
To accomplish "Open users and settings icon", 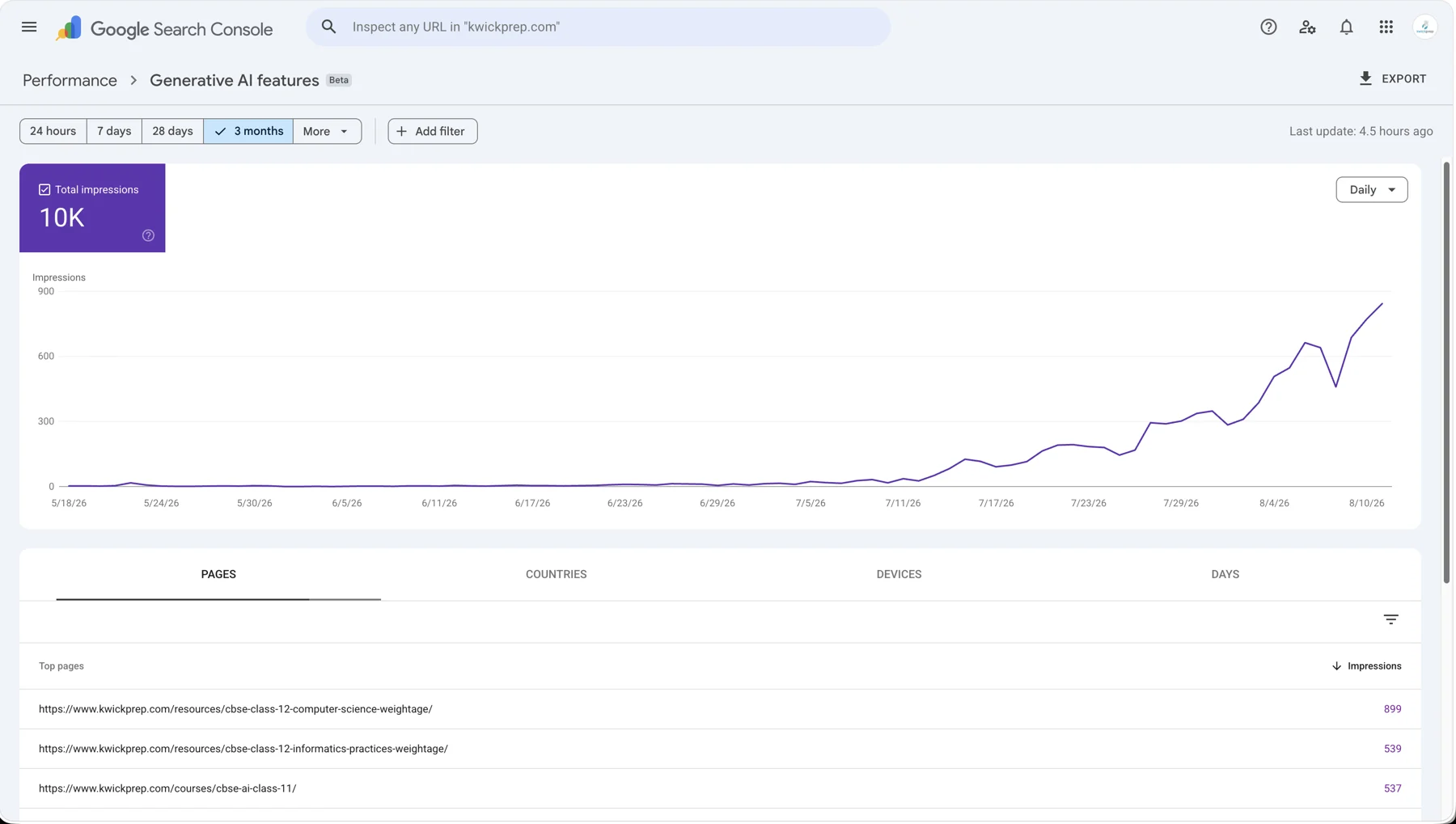I will [x=1307, y=27].
